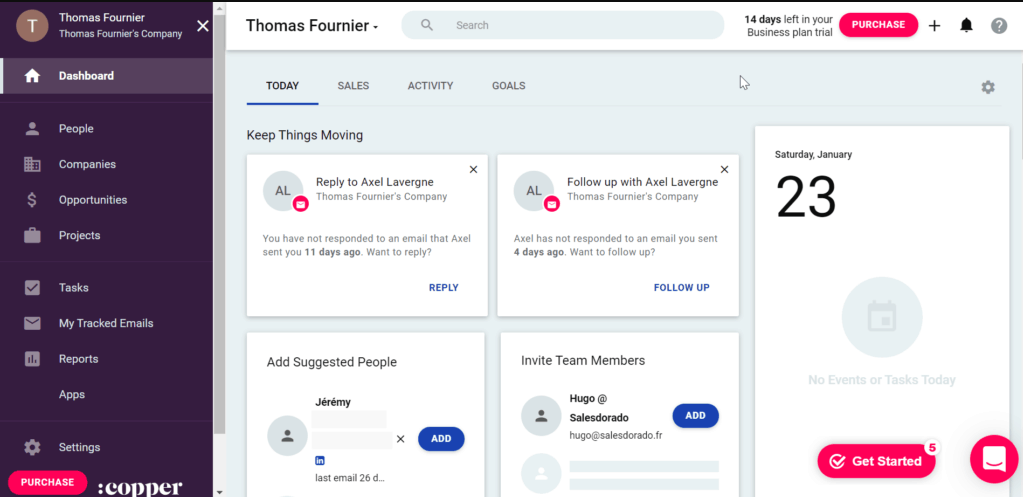Remove Jérémy suggestion with the X
This screenshot has height=497, width=1023.
coord(401,439)
